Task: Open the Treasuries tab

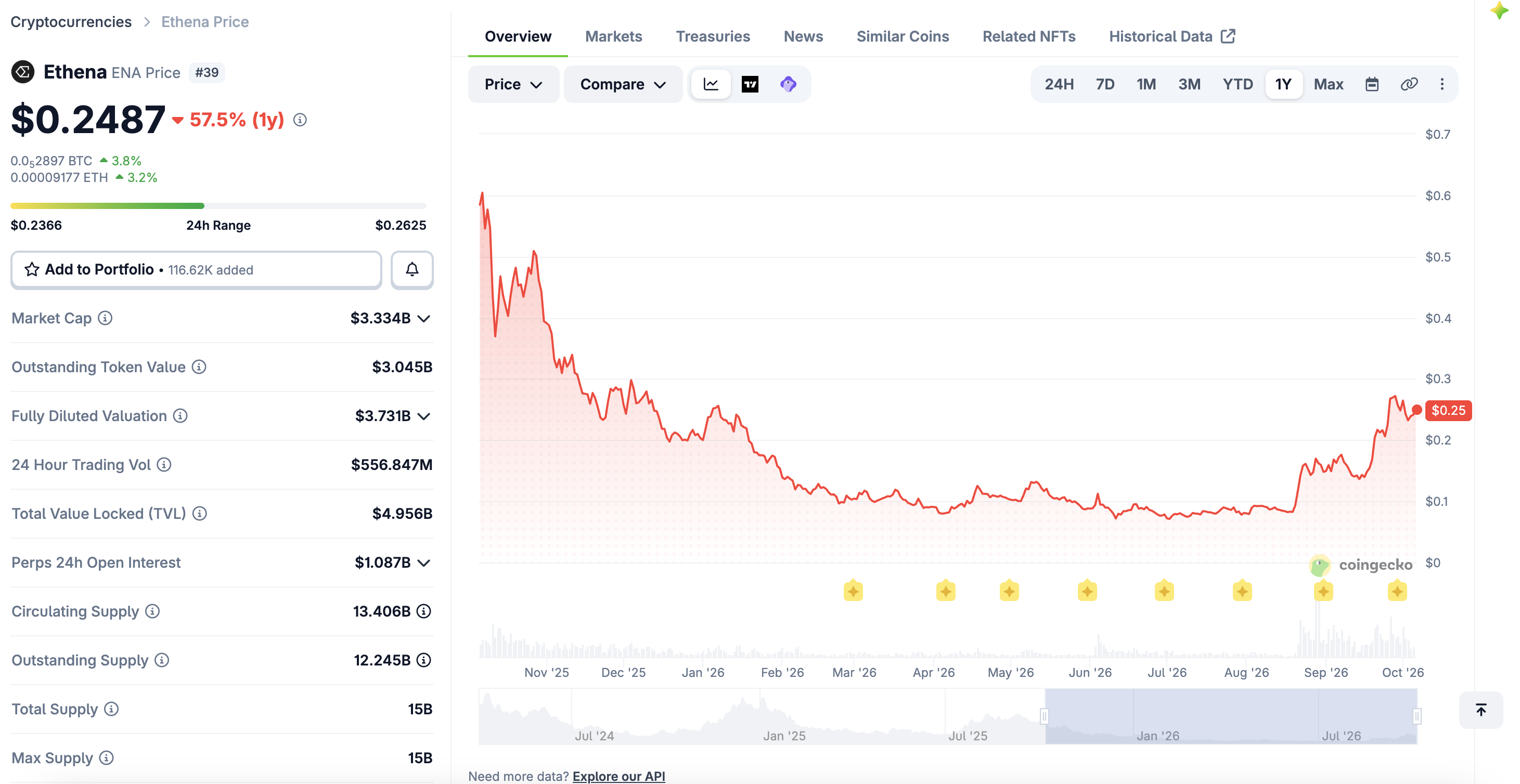Action: pyautogui.click(x=713, y=36)
